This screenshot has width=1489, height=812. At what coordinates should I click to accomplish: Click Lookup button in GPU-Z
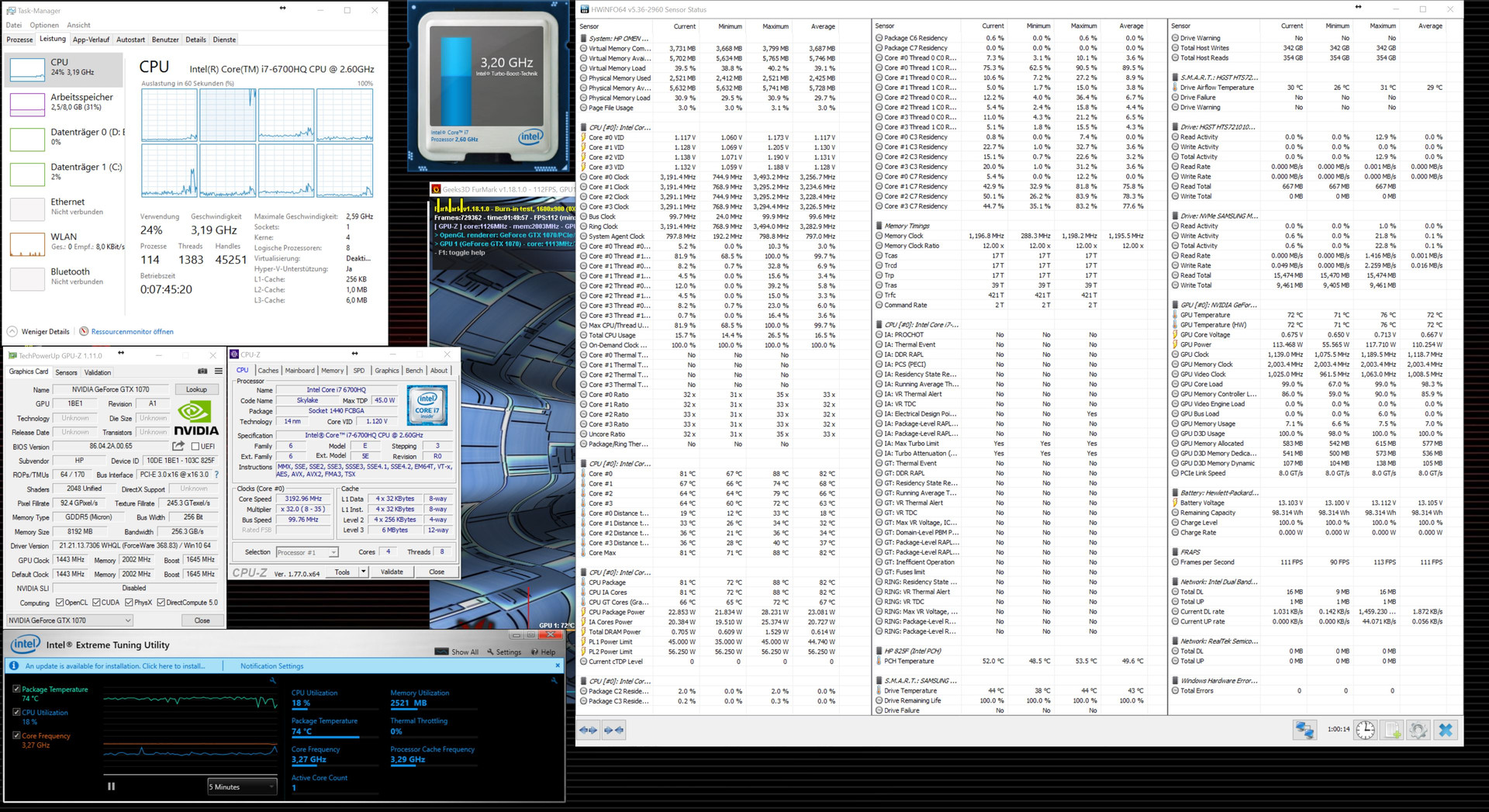(x=196, y=389)
